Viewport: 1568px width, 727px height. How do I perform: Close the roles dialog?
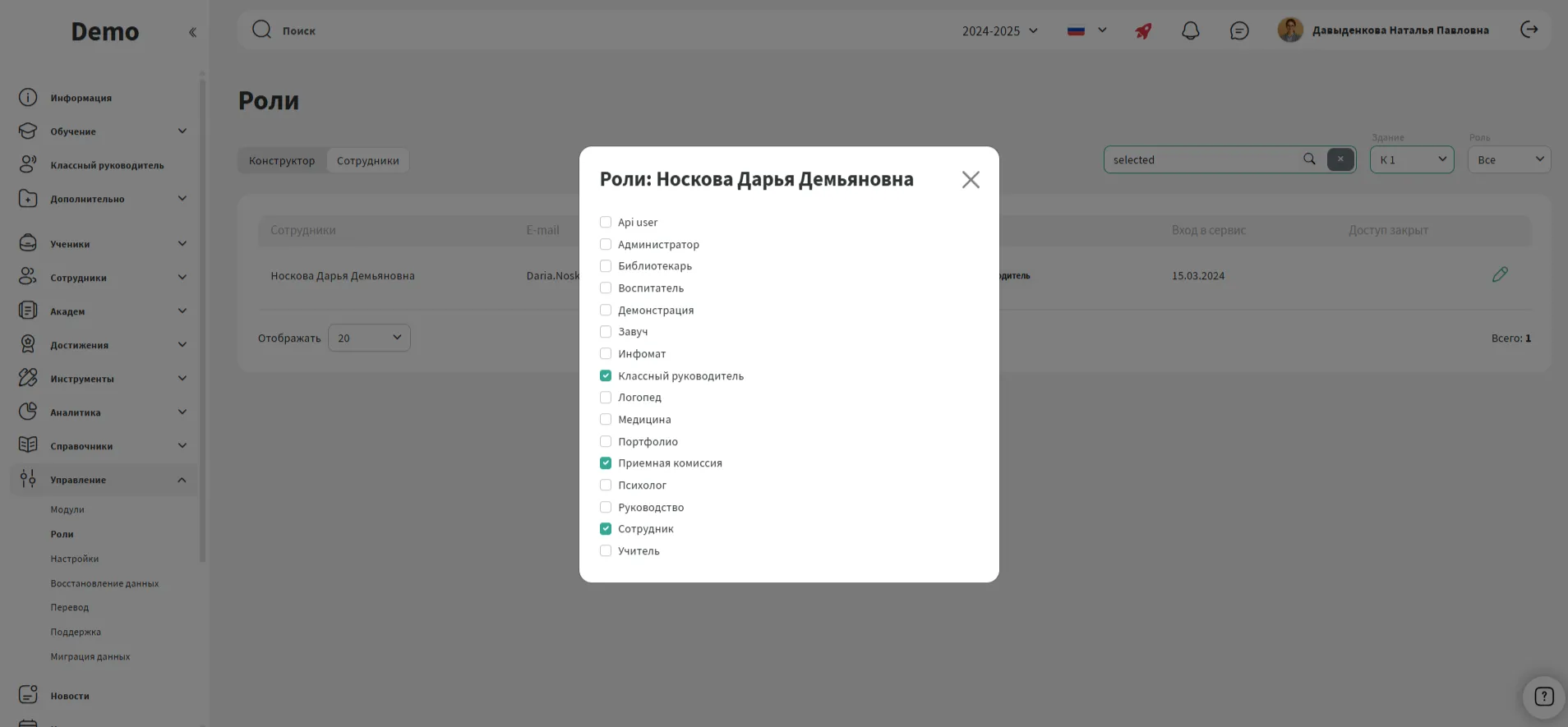tap(971, 180)
